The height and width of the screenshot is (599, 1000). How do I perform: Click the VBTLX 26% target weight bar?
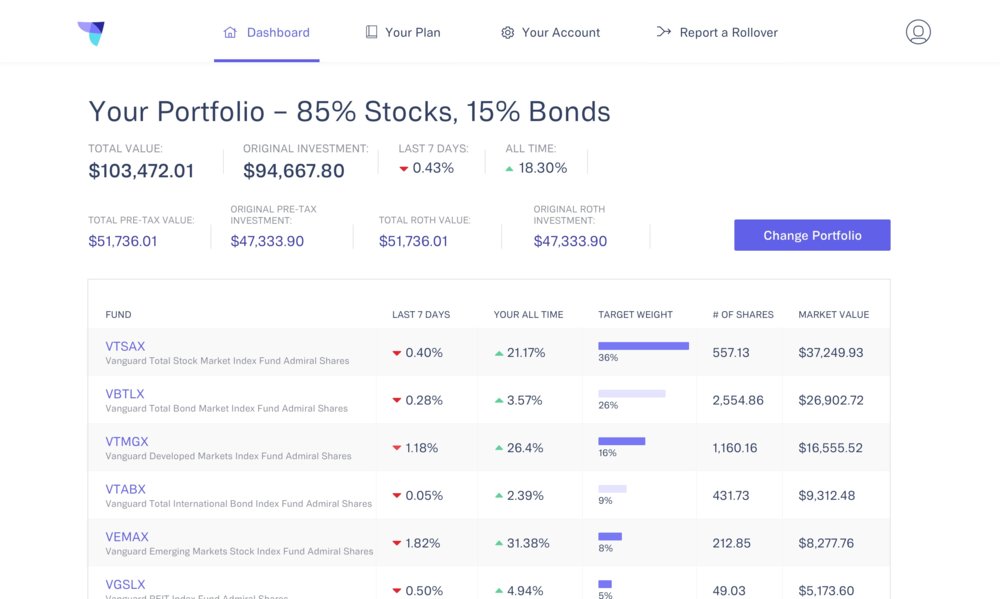click(631, 394)
